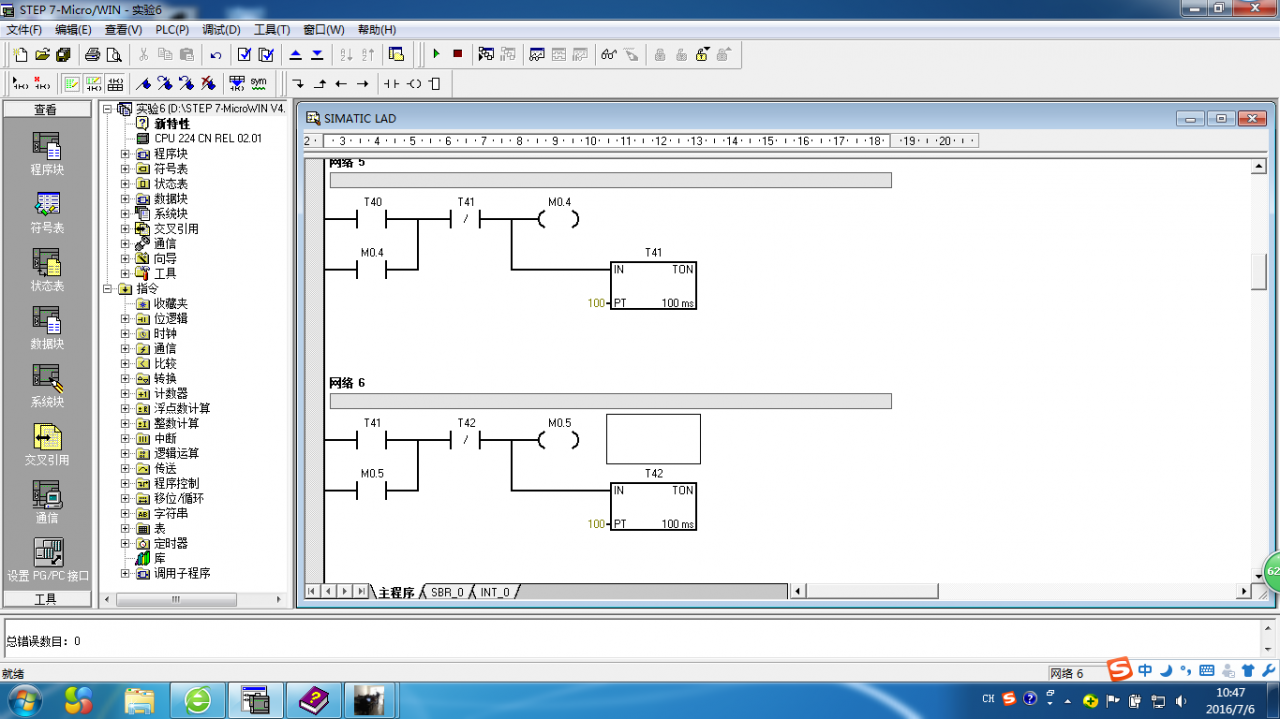Upload program from PLC with up triangle

click(295, 54)
